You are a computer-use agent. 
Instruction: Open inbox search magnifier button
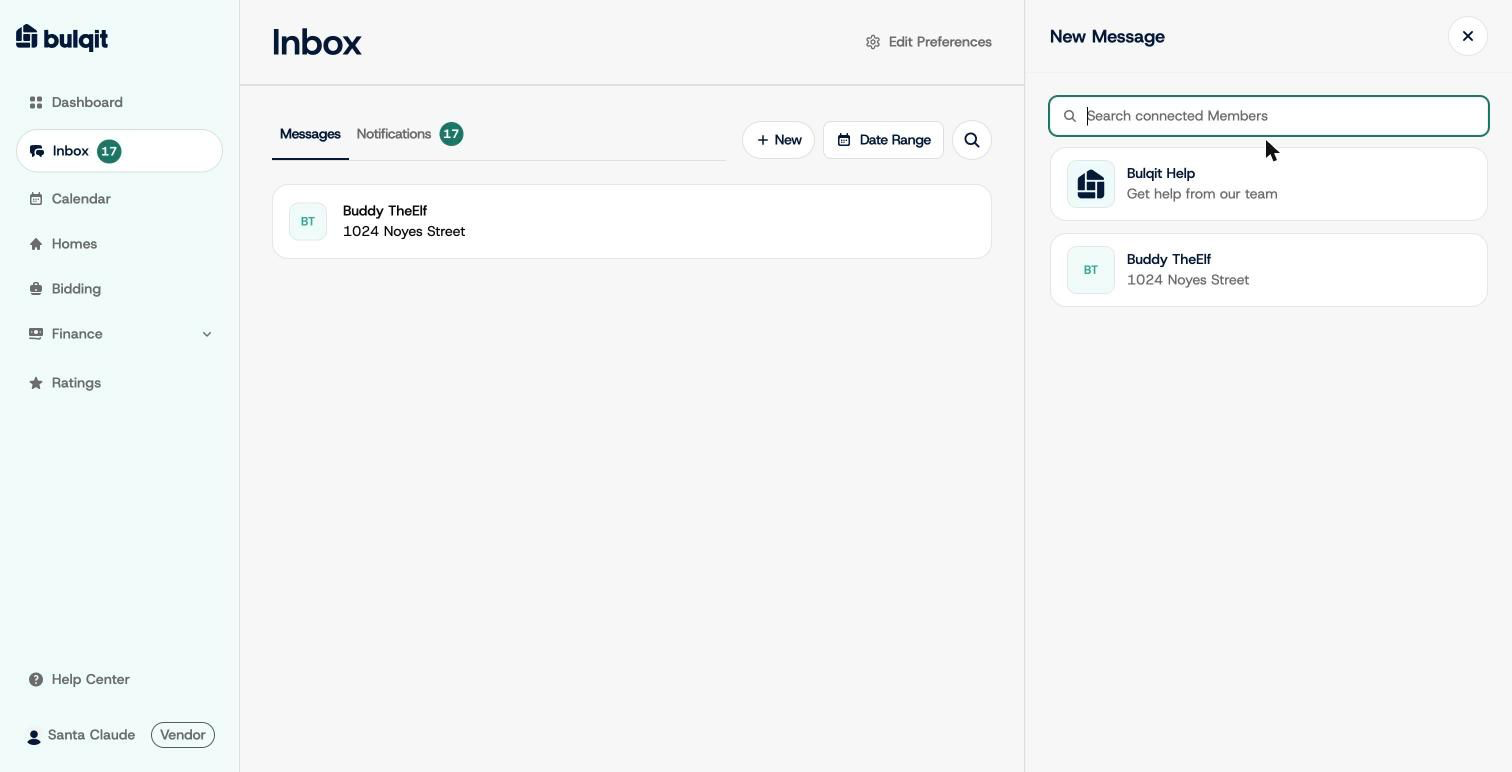point(972,140)
